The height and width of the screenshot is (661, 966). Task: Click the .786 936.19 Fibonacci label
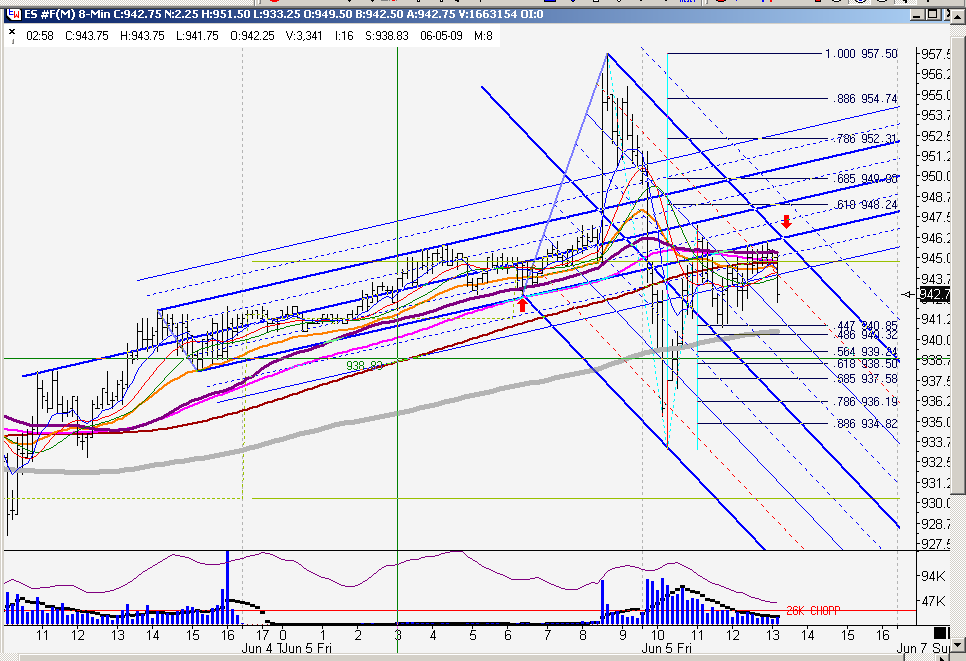click(866, 402)
